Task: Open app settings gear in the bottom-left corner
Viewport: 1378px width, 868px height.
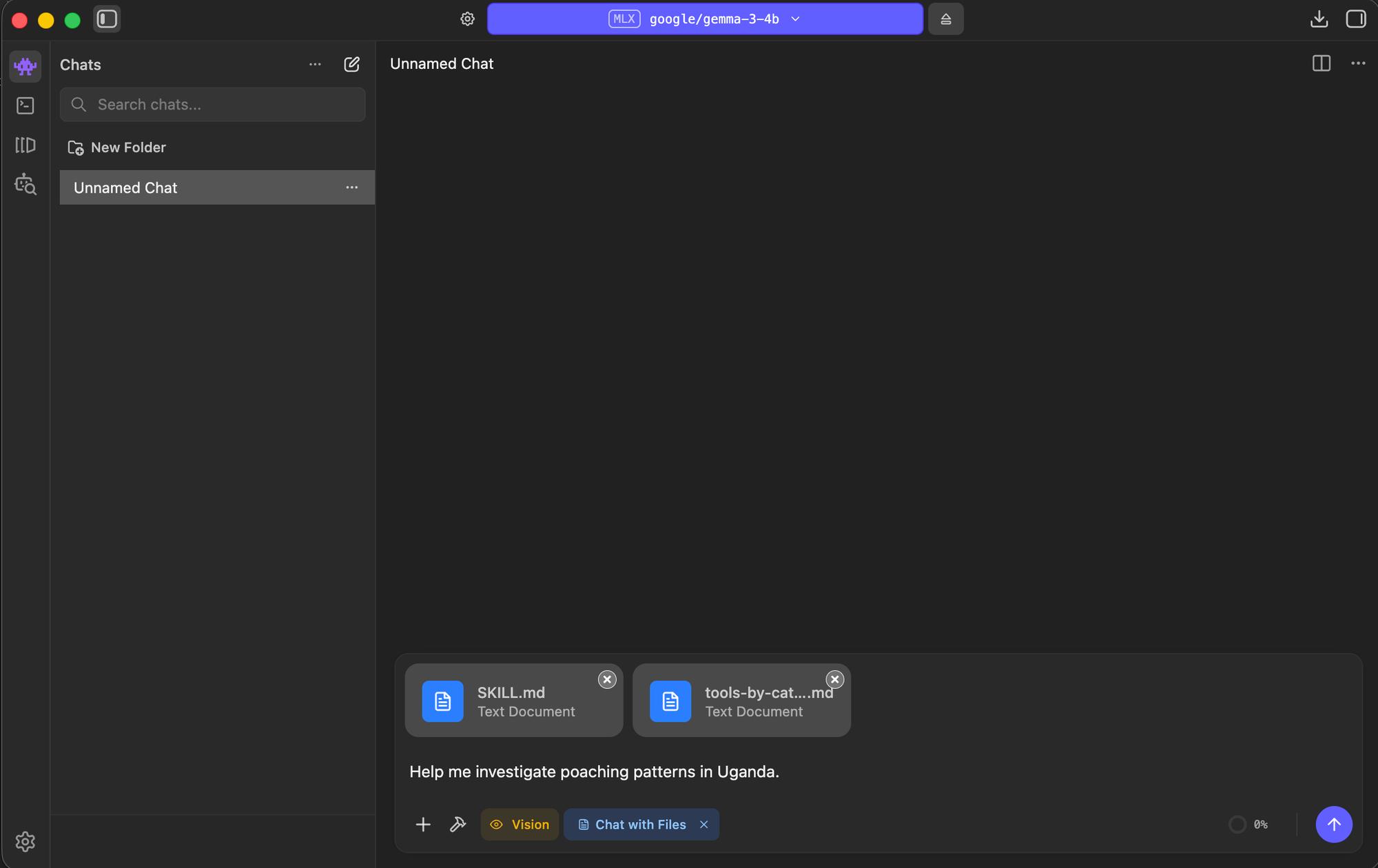Action: tap(25, 841)
